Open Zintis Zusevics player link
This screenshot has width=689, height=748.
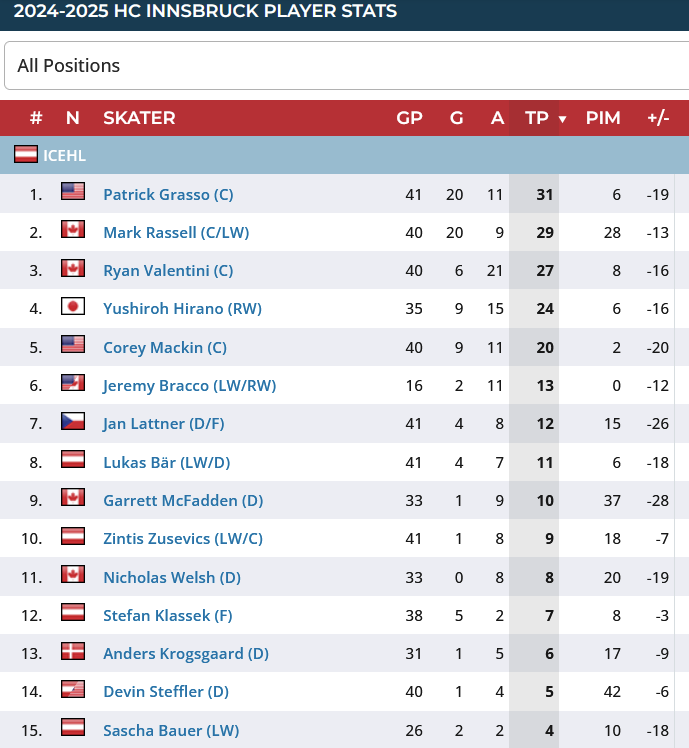183,538
